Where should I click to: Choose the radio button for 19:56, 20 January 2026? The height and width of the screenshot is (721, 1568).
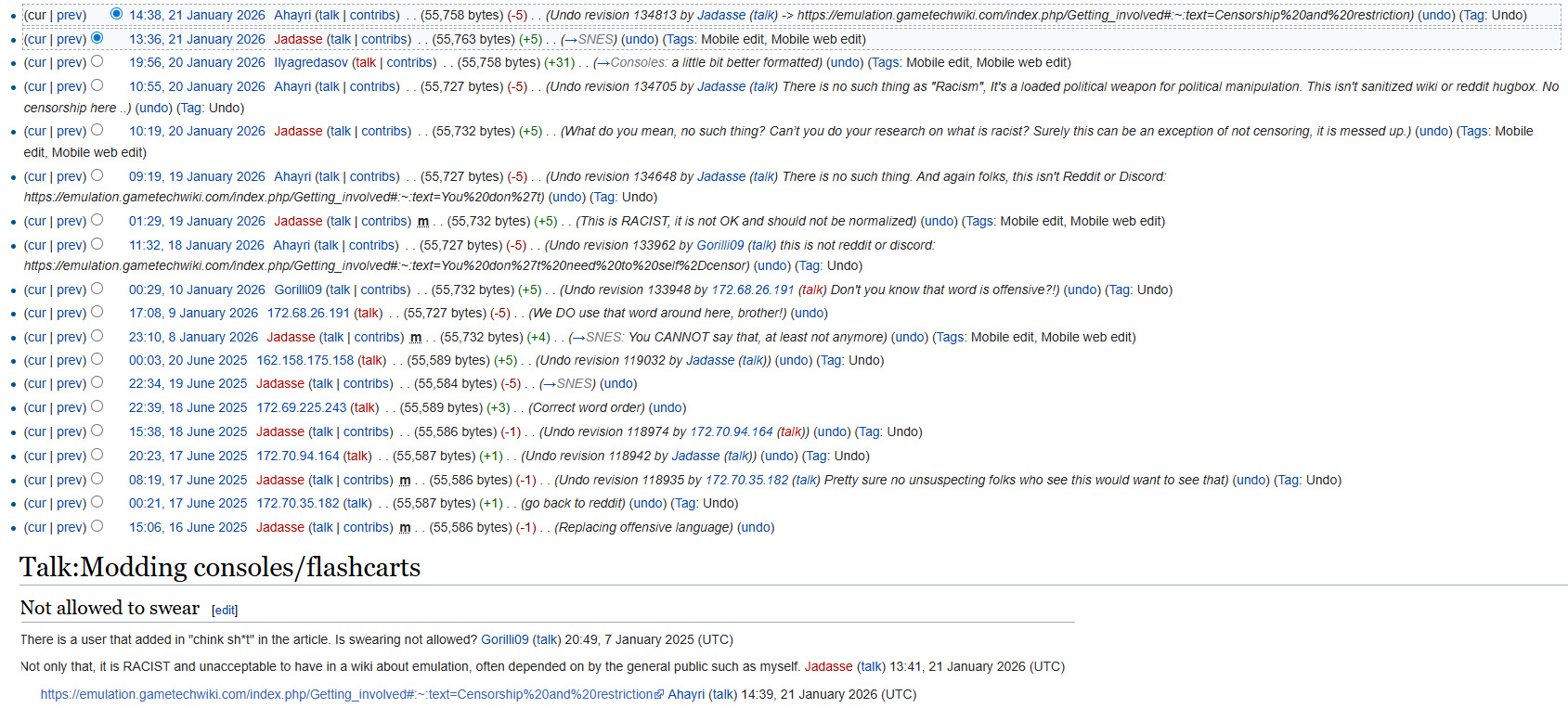[97, 61]
